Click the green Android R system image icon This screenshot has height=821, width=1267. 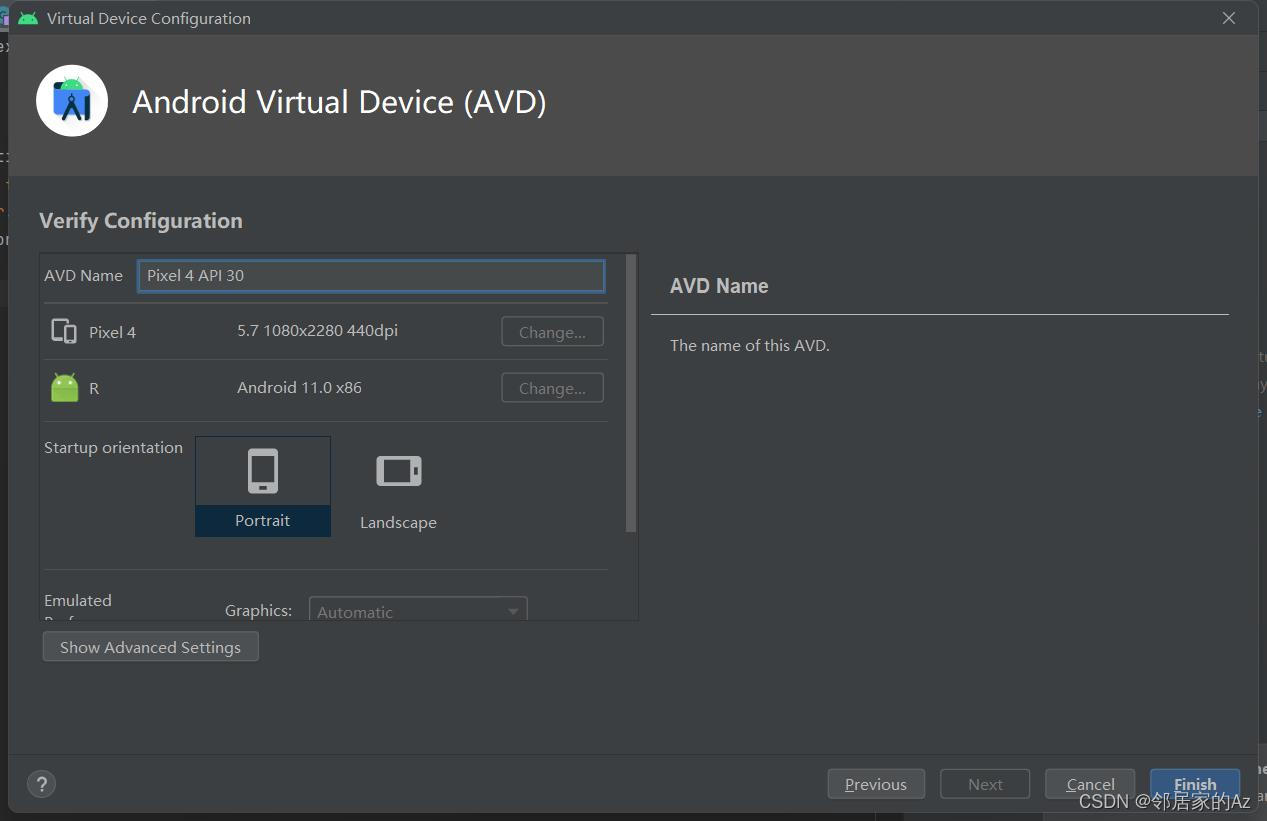tap(64, 388)
